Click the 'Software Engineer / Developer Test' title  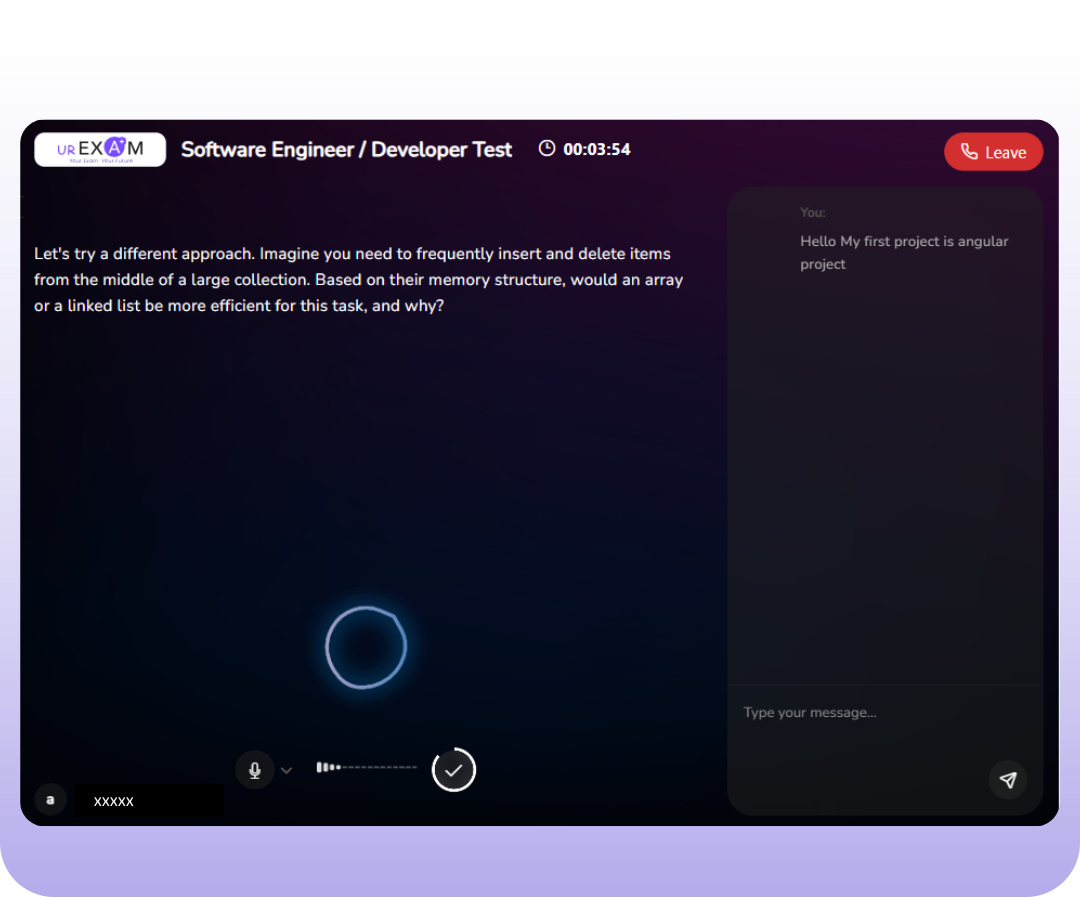(346, 150)
